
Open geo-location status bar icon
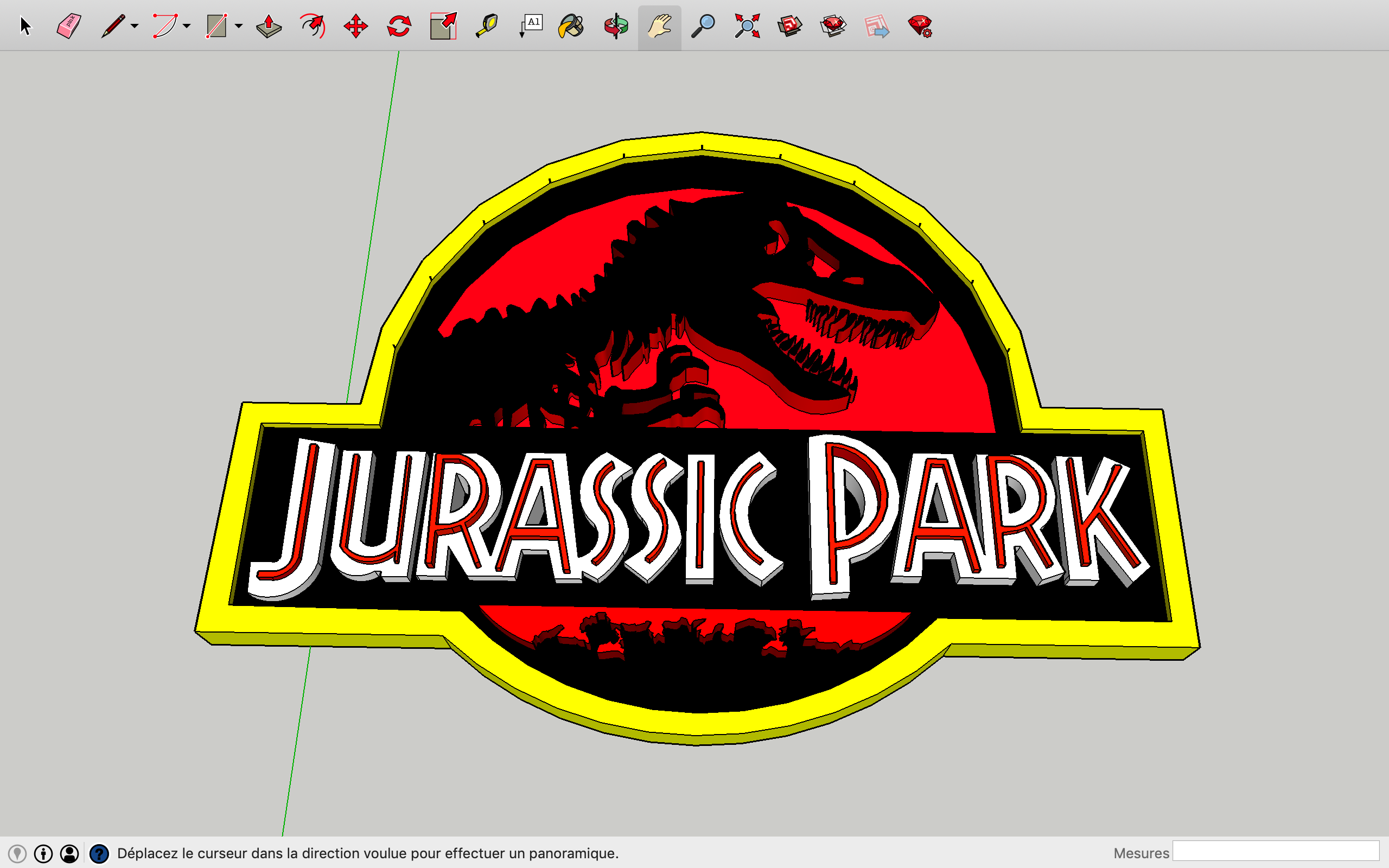pyautogui.click(x=17, y=854)
